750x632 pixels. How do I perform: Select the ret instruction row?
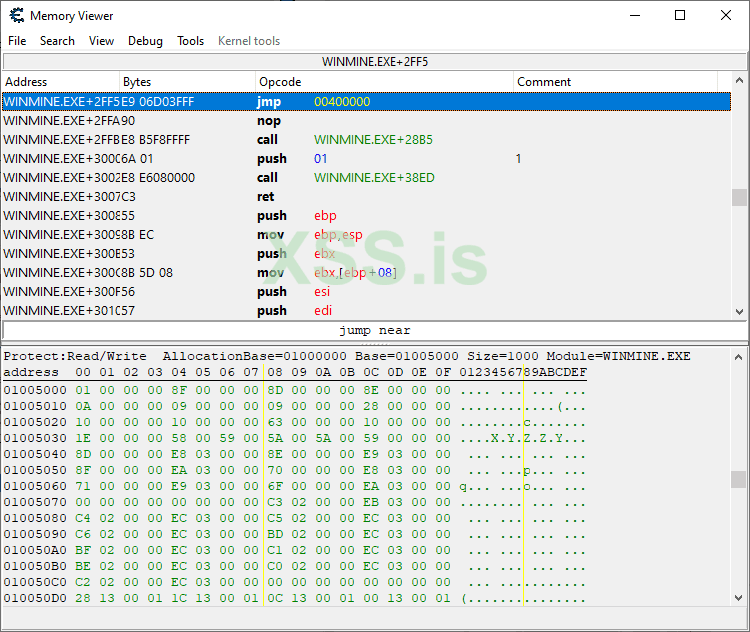[x=365, y=197]
